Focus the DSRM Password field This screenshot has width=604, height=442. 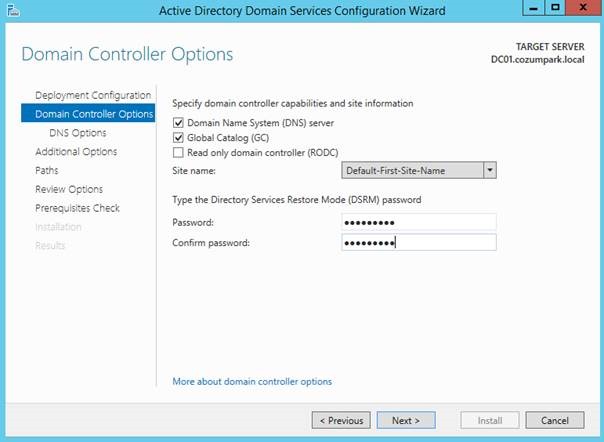coord(419,222)
